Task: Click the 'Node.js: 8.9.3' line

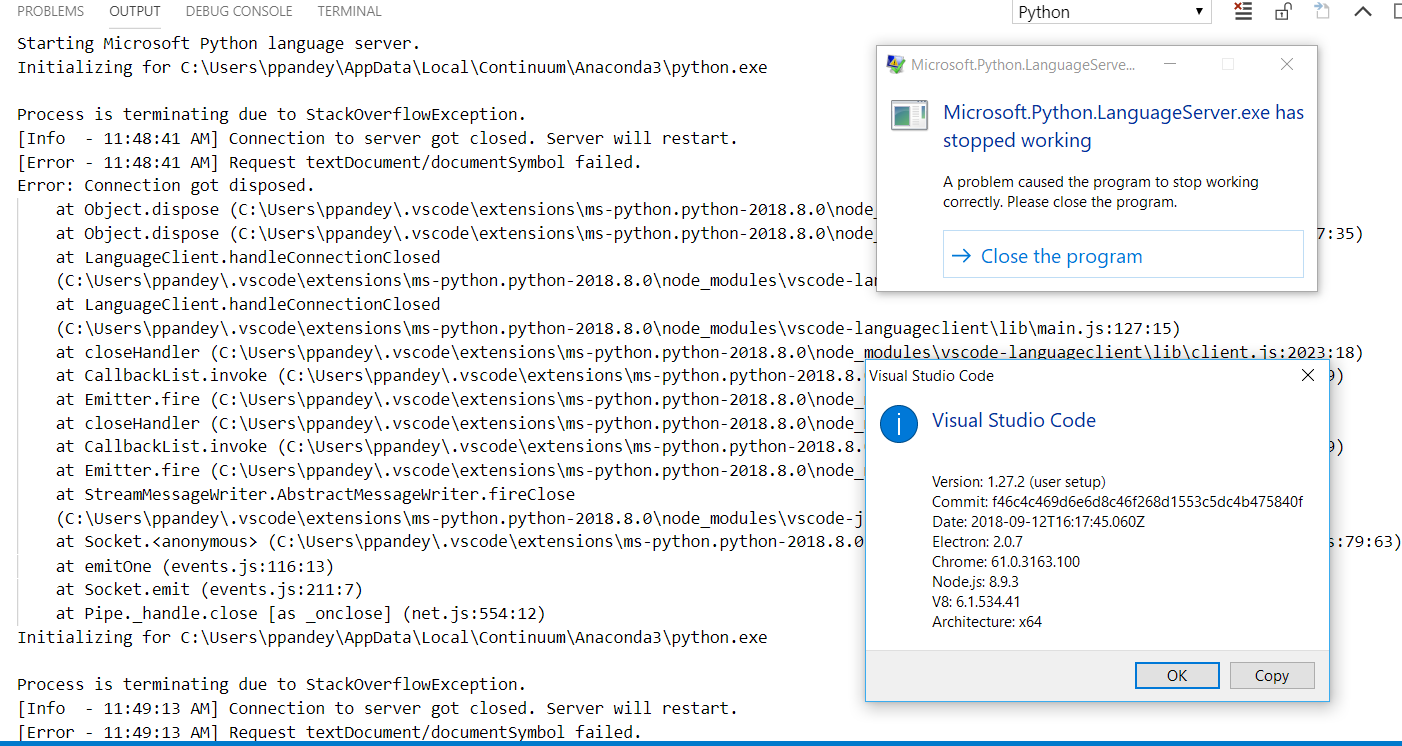Action: 975,582
